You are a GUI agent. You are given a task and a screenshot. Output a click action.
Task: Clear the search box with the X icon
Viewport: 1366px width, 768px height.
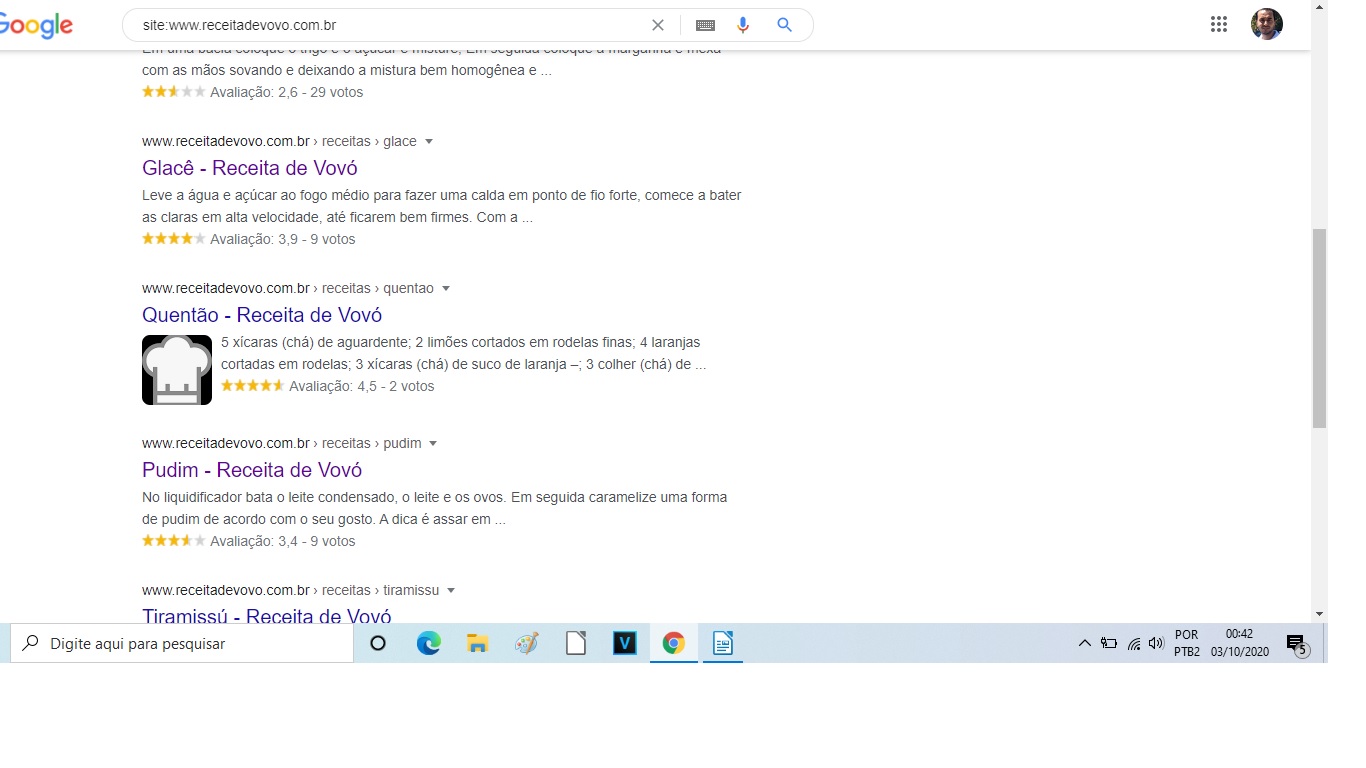click(658, 25)
